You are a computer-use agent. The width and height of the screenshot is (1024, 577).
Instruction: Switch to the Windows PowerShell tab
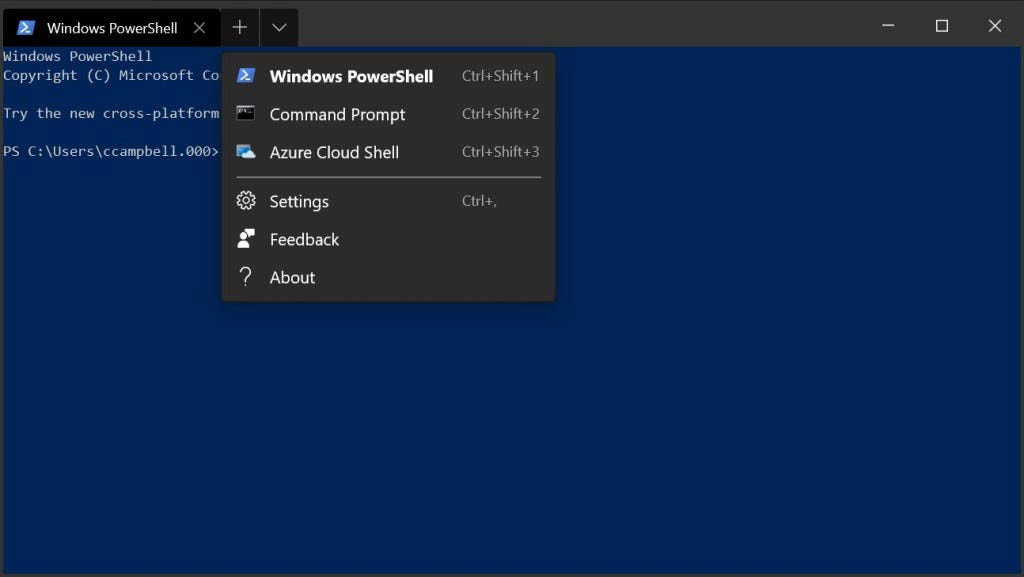tap(110, 27)
